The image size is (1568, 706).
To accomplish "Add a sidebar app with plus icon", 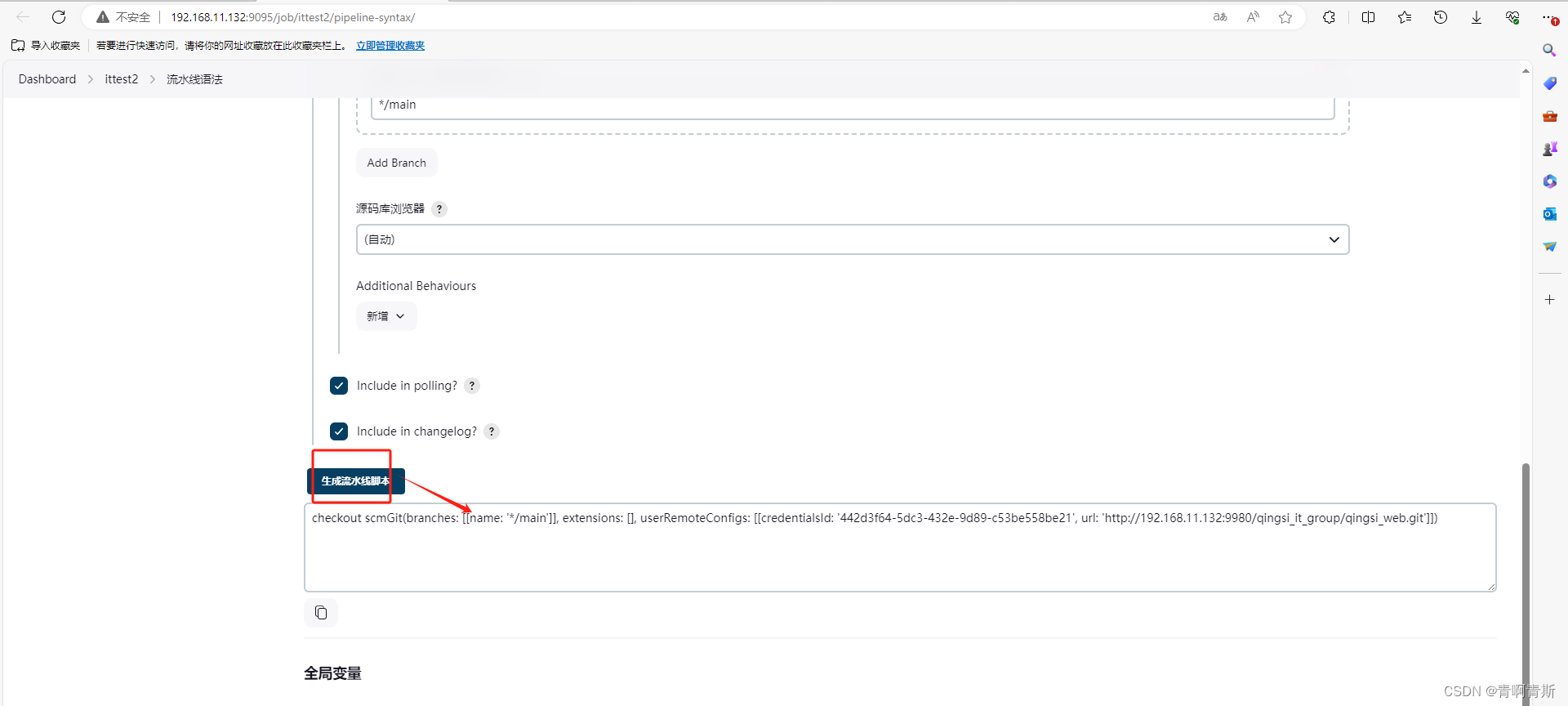I will [1549, 300].
